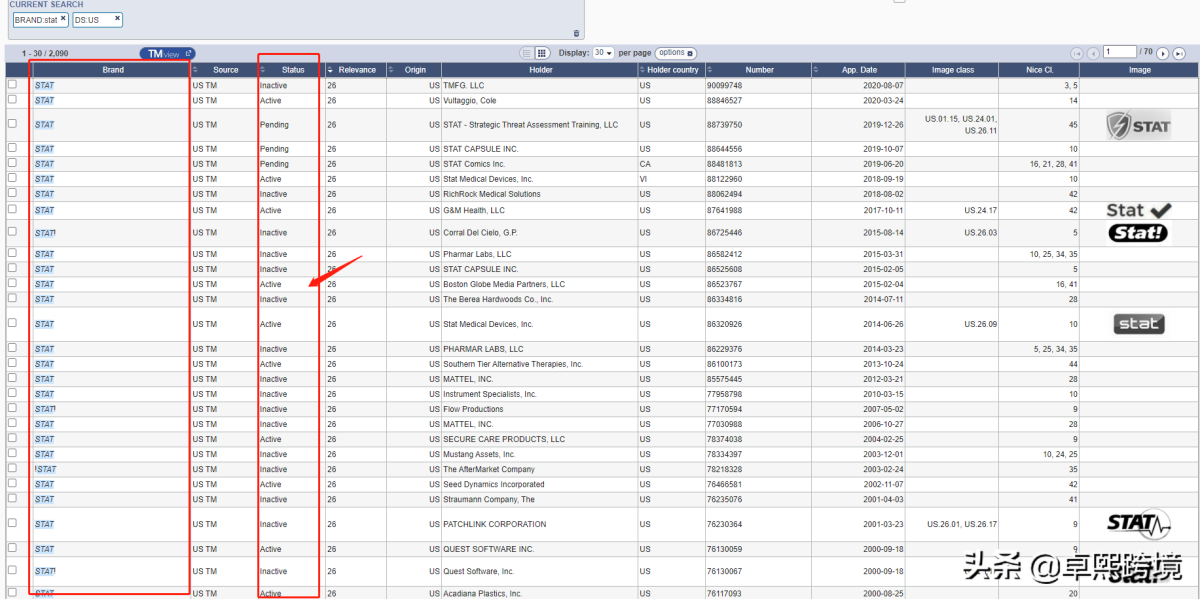Sort results by Status column
This screenshot has width=1200, height=599.
[292, 70]
